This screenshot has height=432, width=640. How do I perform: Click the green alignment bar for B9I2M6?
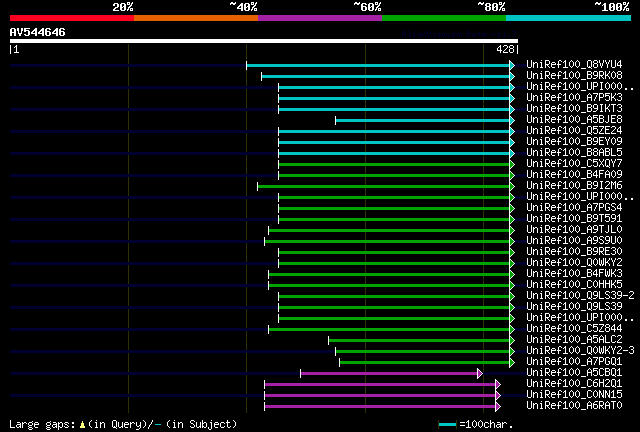384,187
